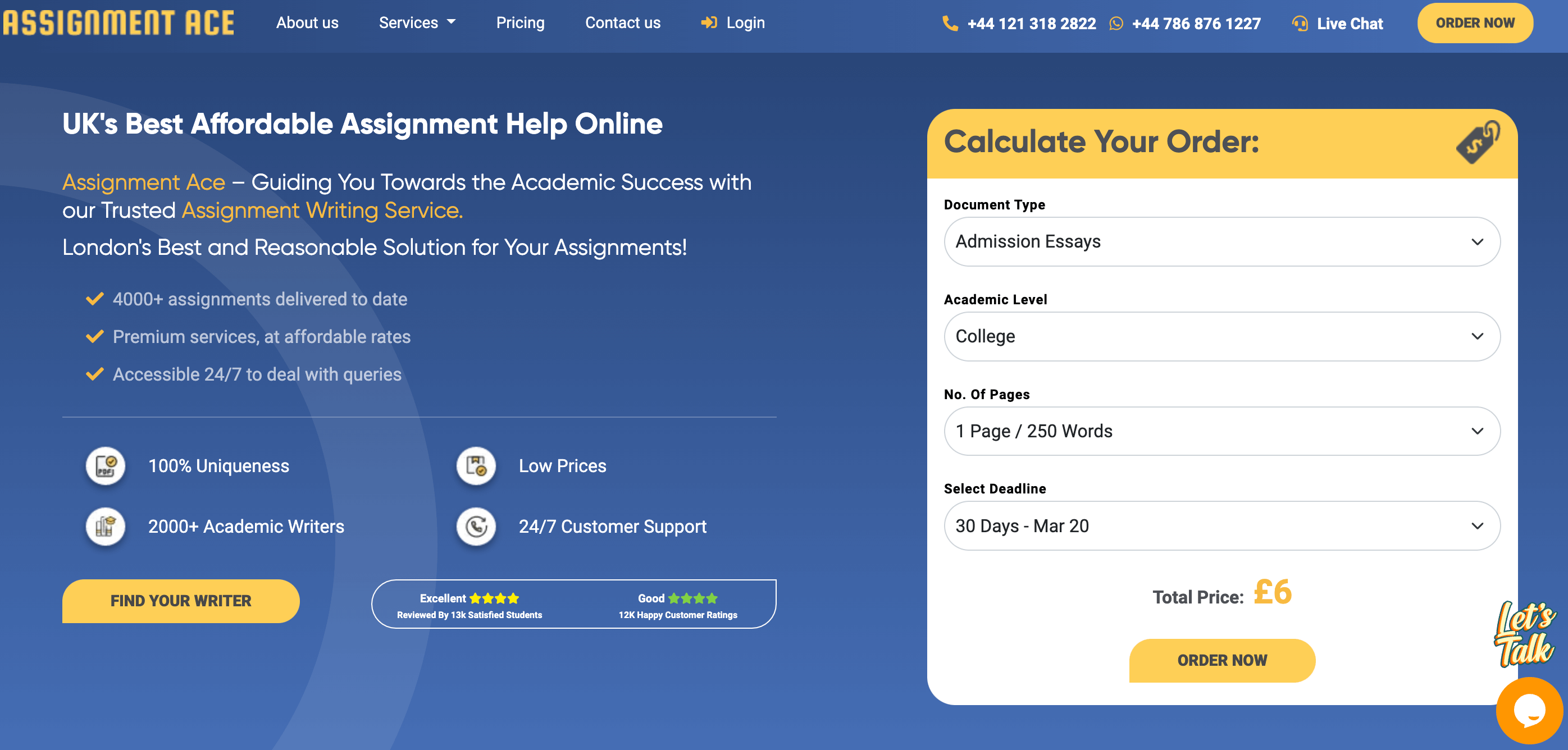Click the 'Total Price:' label

click(x=1198, y=597)
